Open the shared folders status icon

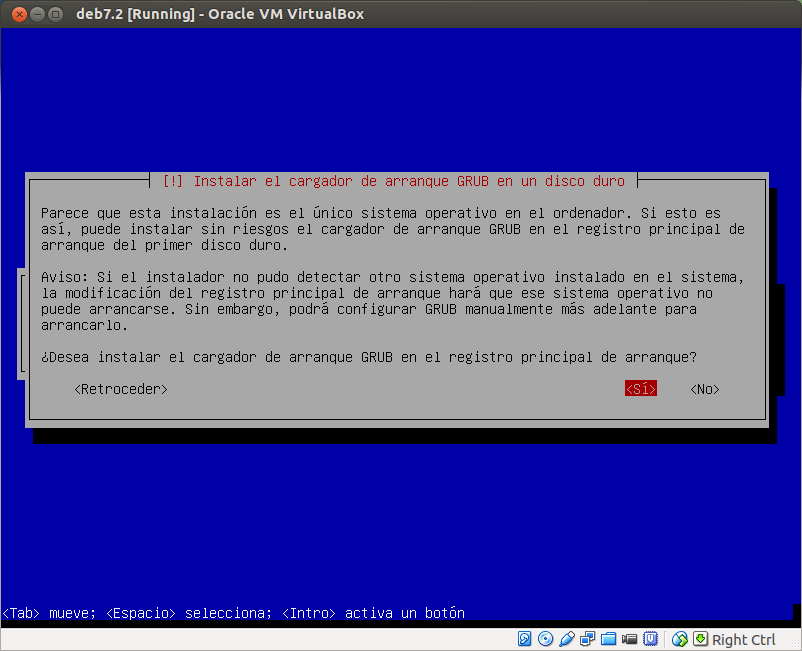coord(609,639)
